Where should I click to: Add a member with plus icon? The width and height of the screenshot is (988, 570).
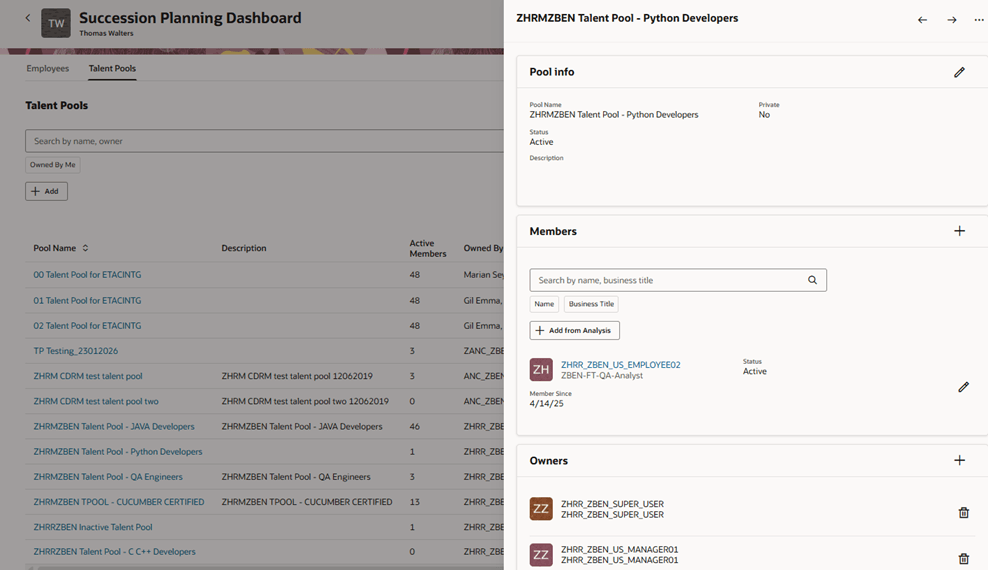[959, 231]
